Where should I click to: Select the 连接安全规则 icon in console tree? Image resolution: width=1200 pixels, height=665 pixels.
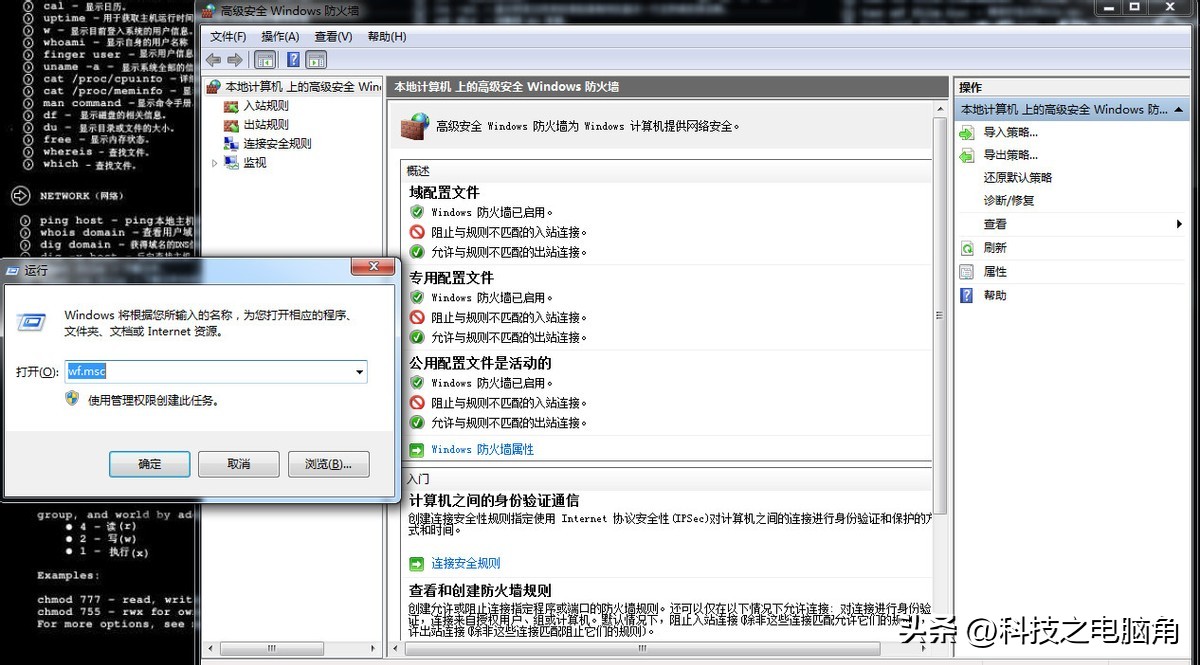(x=233, y=142)
